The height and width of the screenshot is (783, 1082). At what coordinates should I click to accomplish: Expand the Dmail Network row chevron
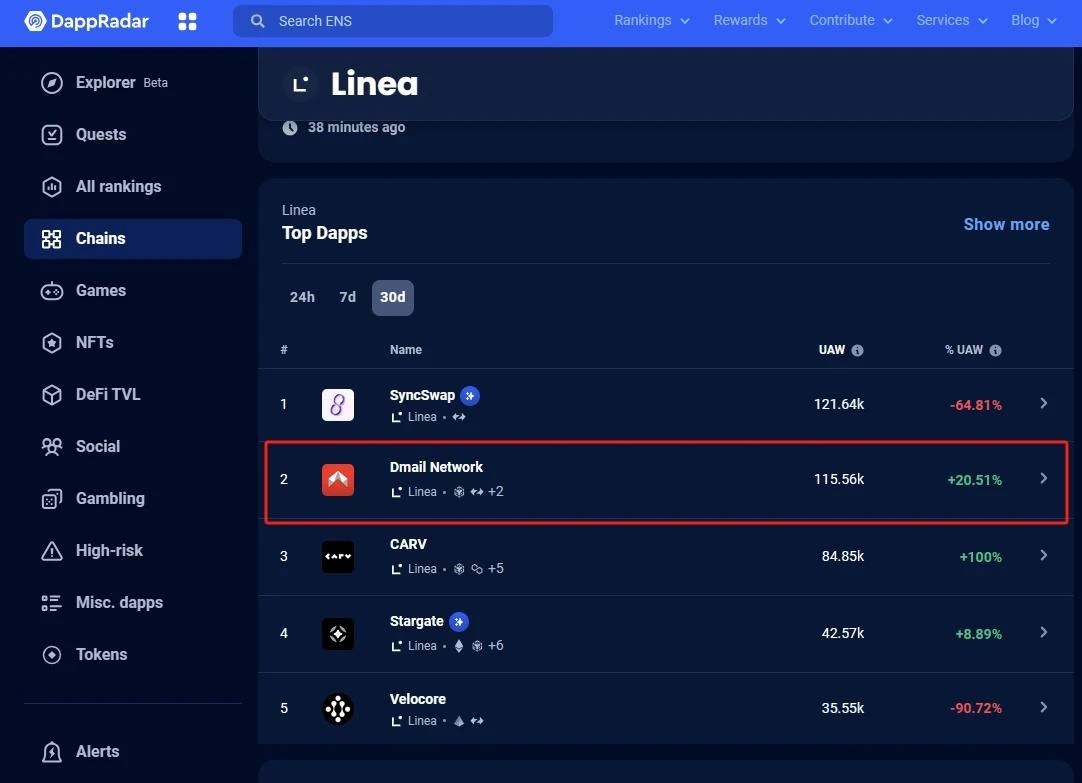pyautogui.click(x=1043, y=479)
